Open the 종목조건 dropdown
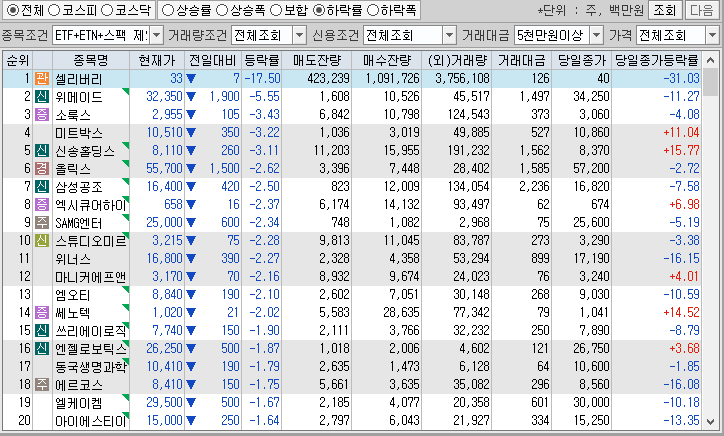Image resolution: width=724 pixels, height=436 pixels. coord(157,35)
